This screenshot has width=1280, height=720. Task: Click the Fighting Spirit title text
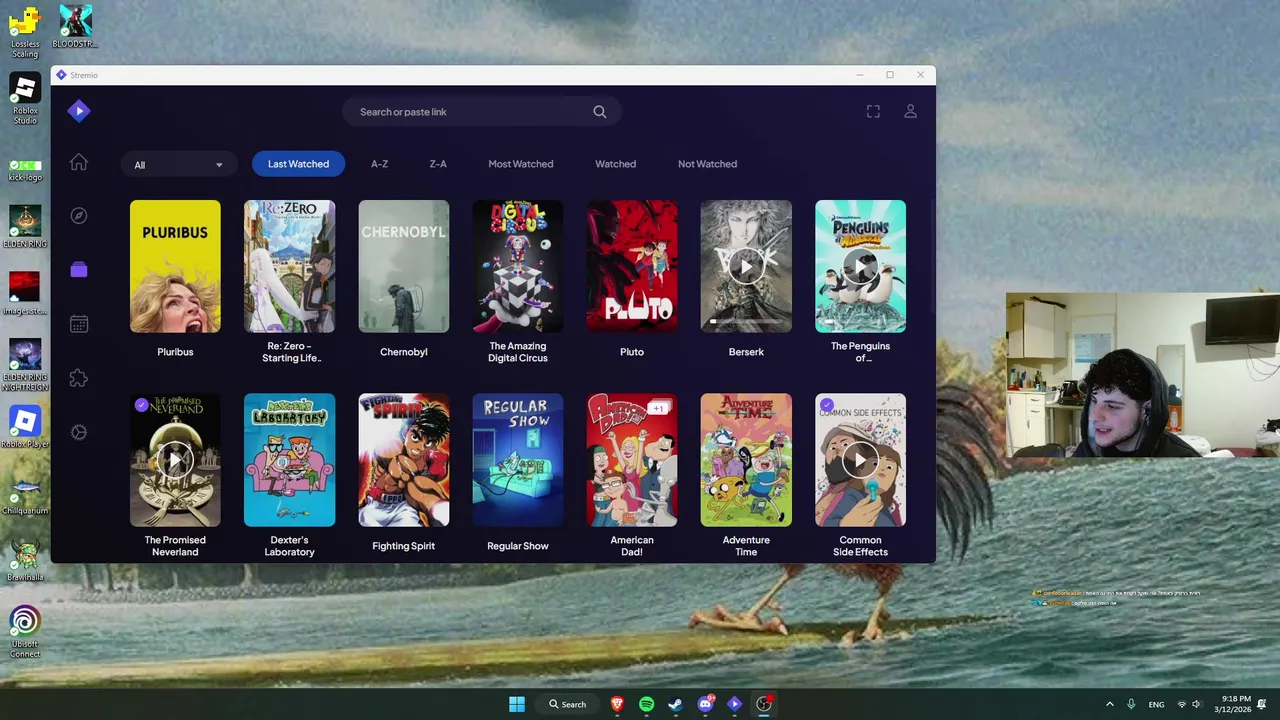coord(404,546)
